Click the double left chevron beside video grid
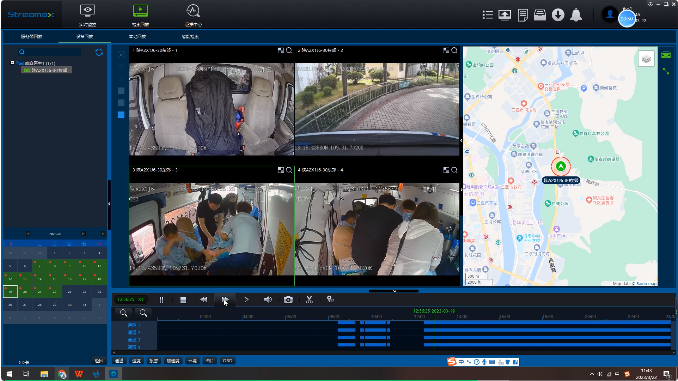 [x=121, y=67]
